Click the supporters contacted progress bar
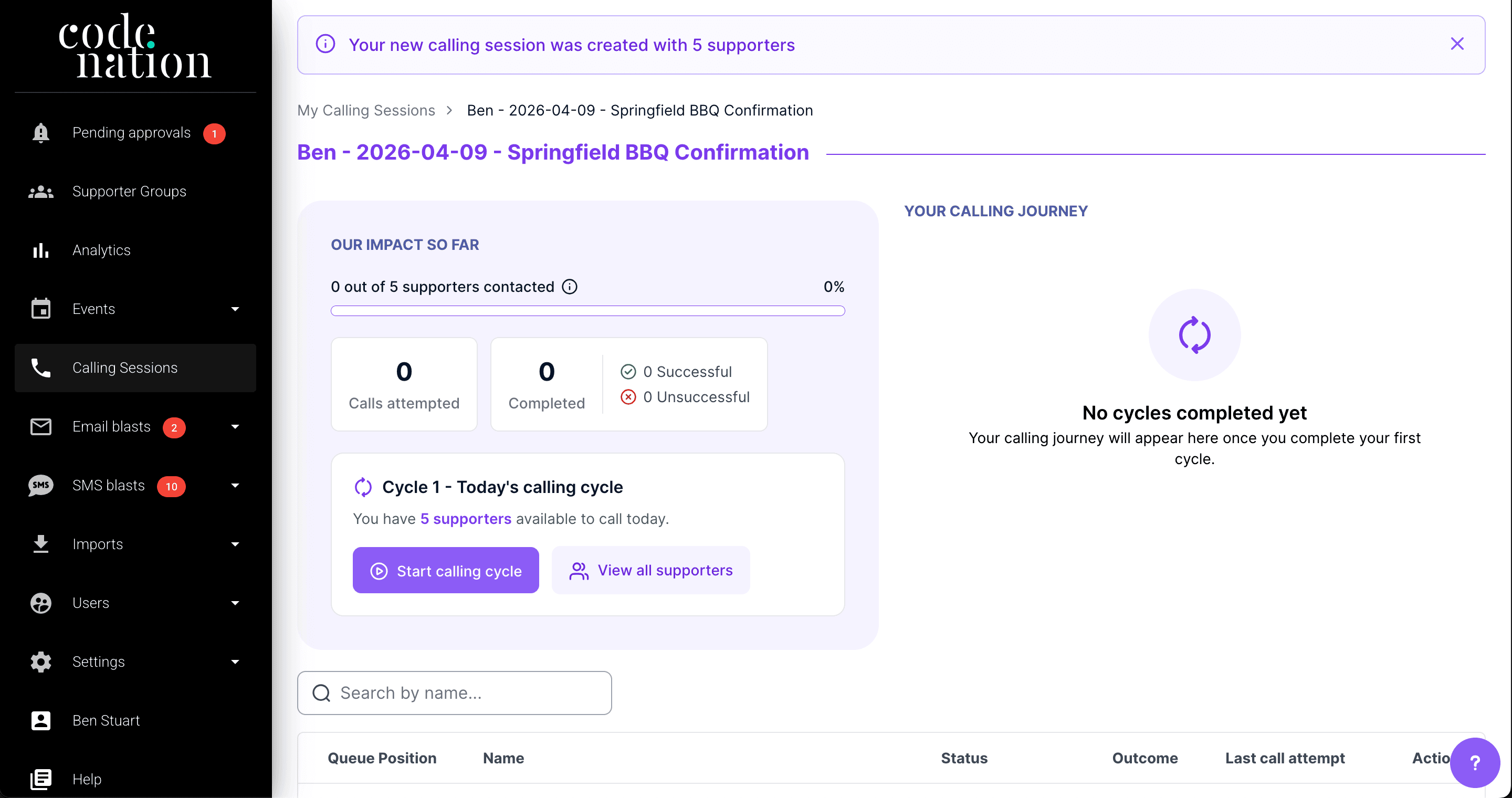The image size is (1512, 798). click(x=587, y=311)
